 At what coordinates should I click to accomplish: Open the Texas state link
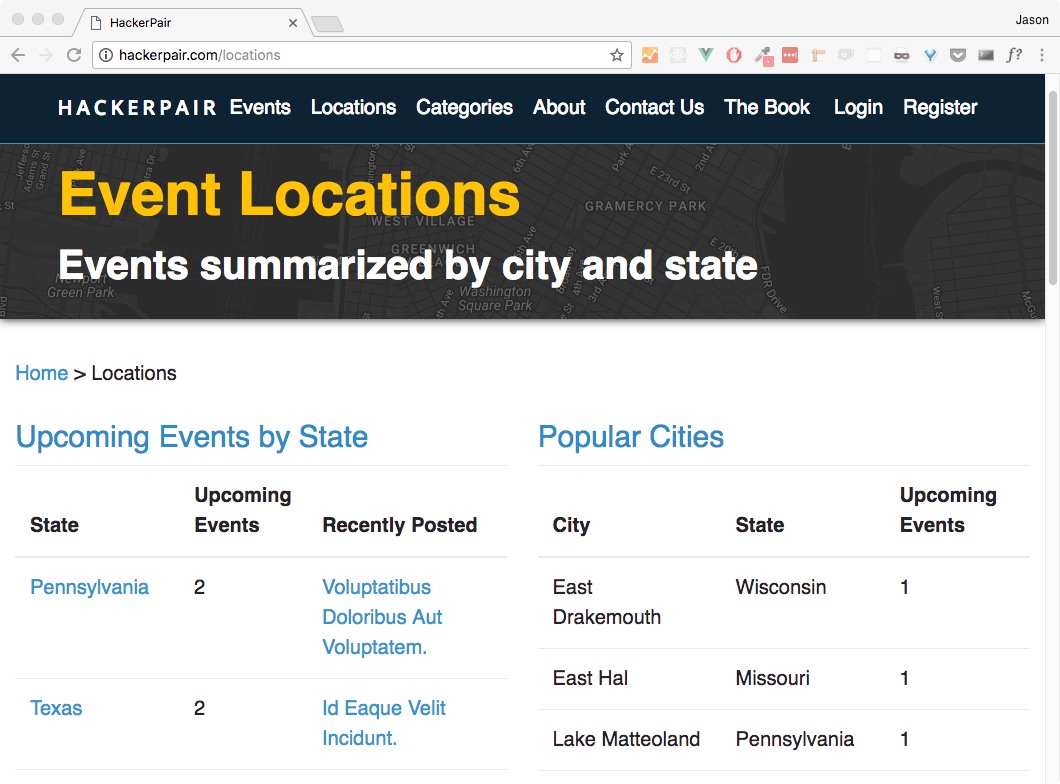click(x=56, y=708)
